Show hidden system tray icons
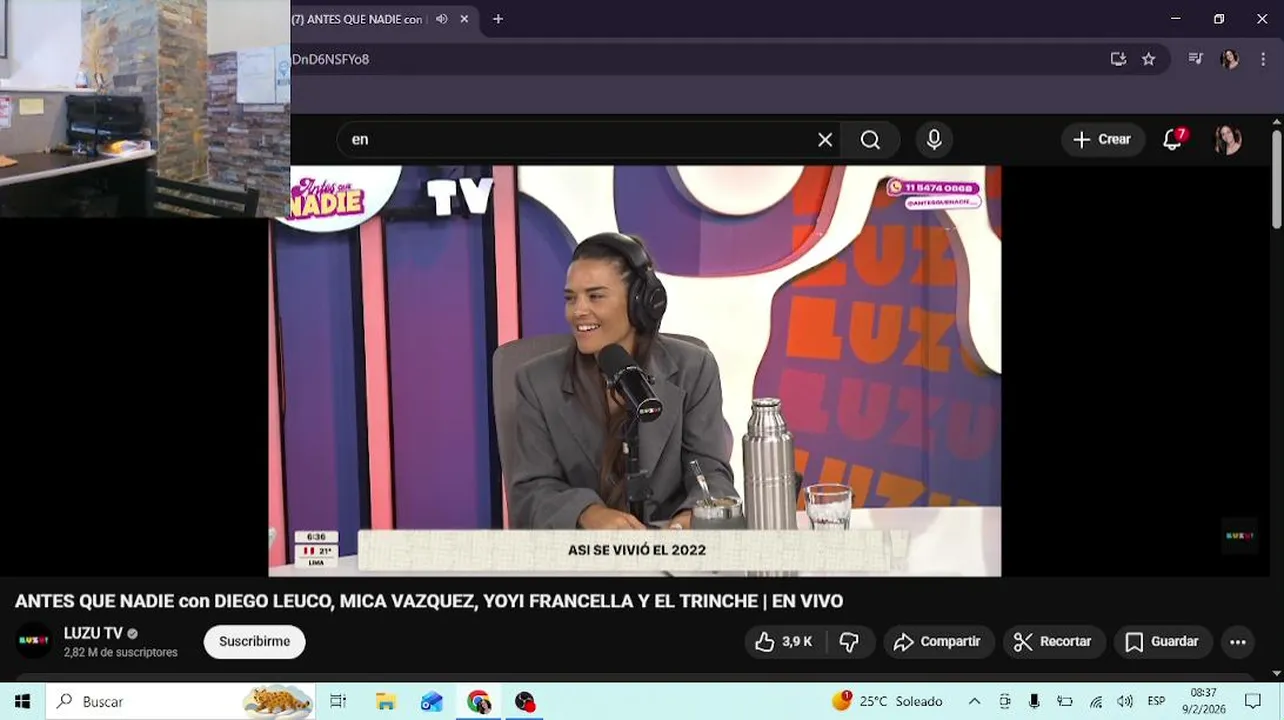 coord(975,701)
